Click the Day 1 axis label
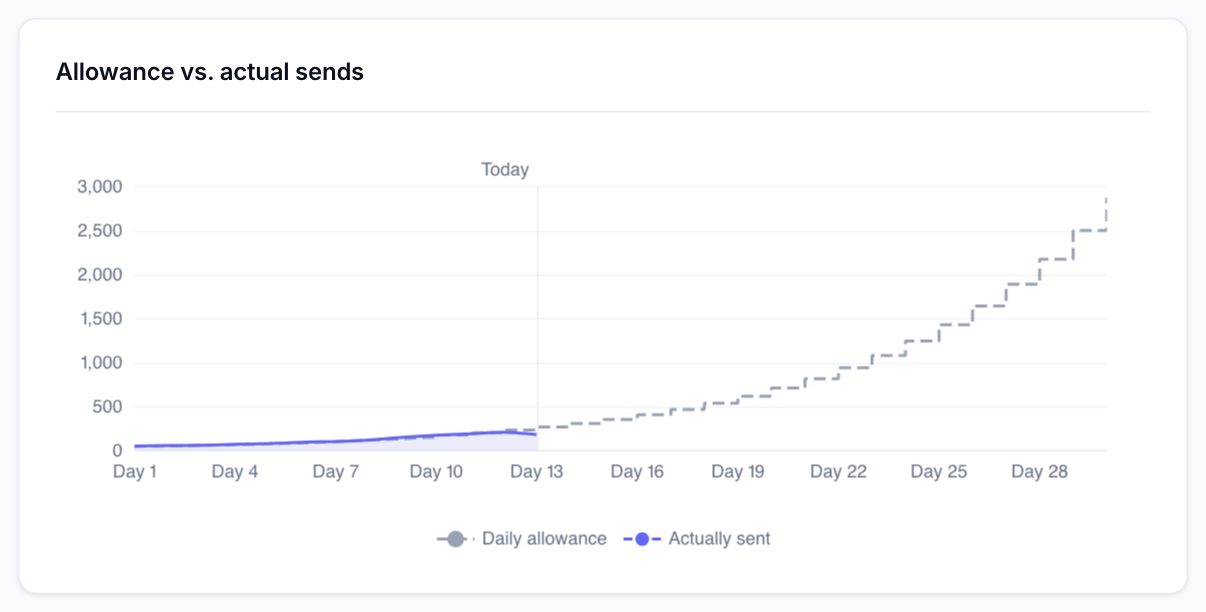This screenshot has height=612, width=1206. (x=135, y=472)
